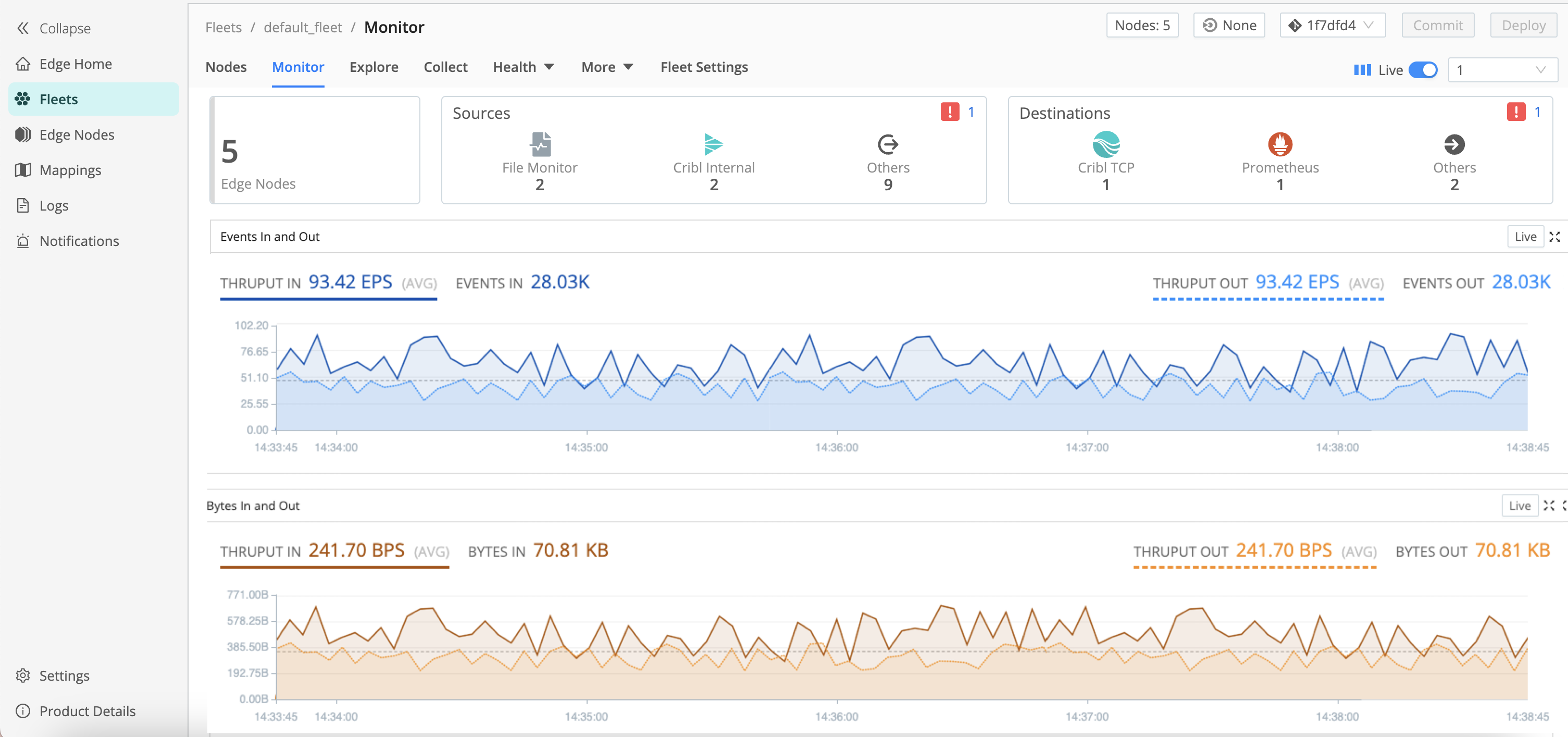Expand the More dropdown menu
Image resolution: width=1568 pixels, height=737 pixels.
point(607,67)
